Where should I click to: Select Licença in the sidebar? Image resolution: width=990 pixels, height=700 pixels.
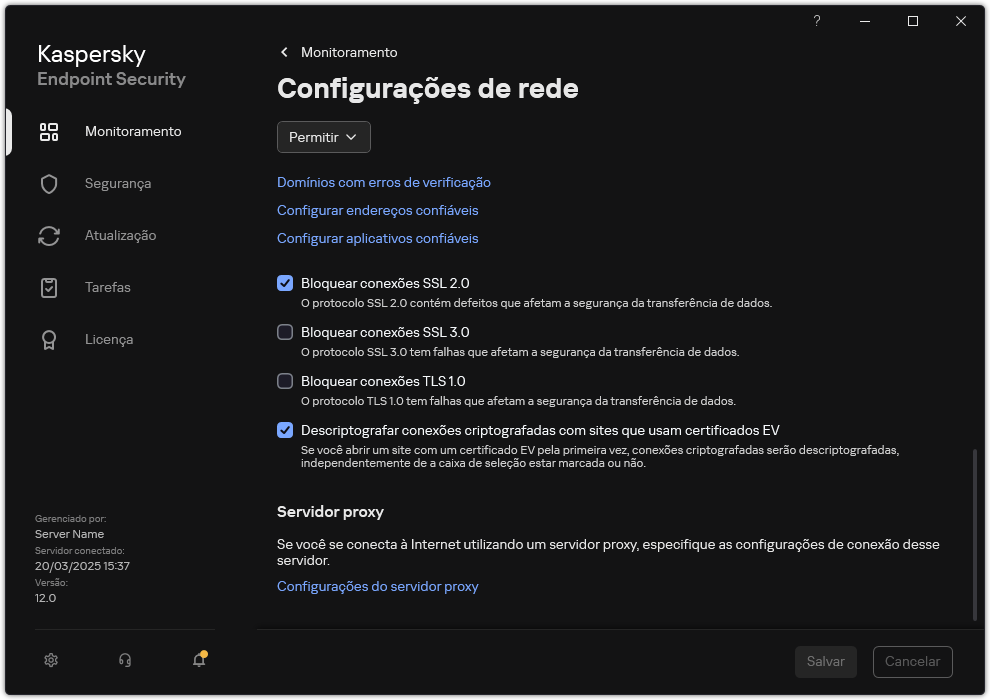tap(107, 339)
